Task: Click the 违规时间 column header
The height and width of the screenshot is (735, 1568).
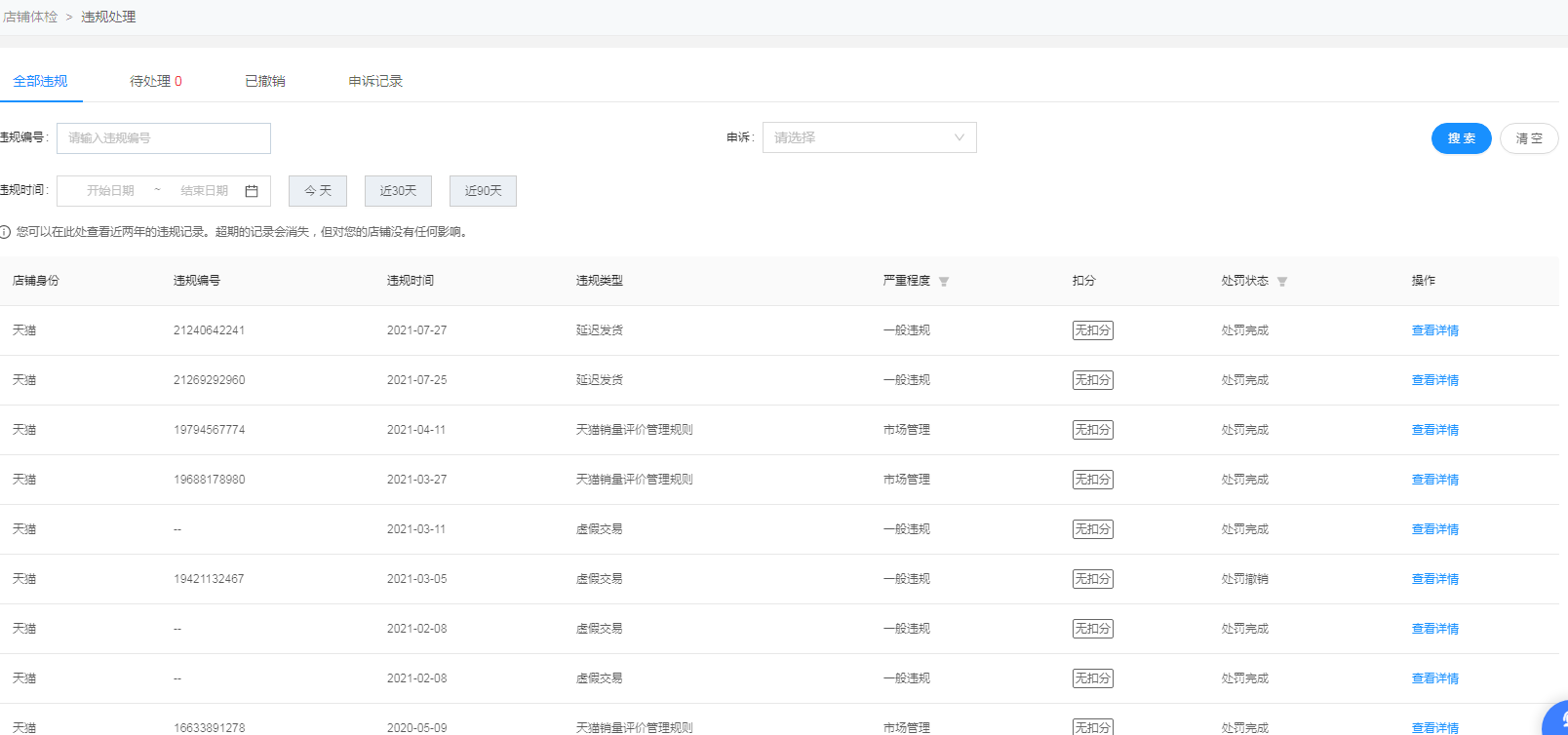Action: click(411, 281)
